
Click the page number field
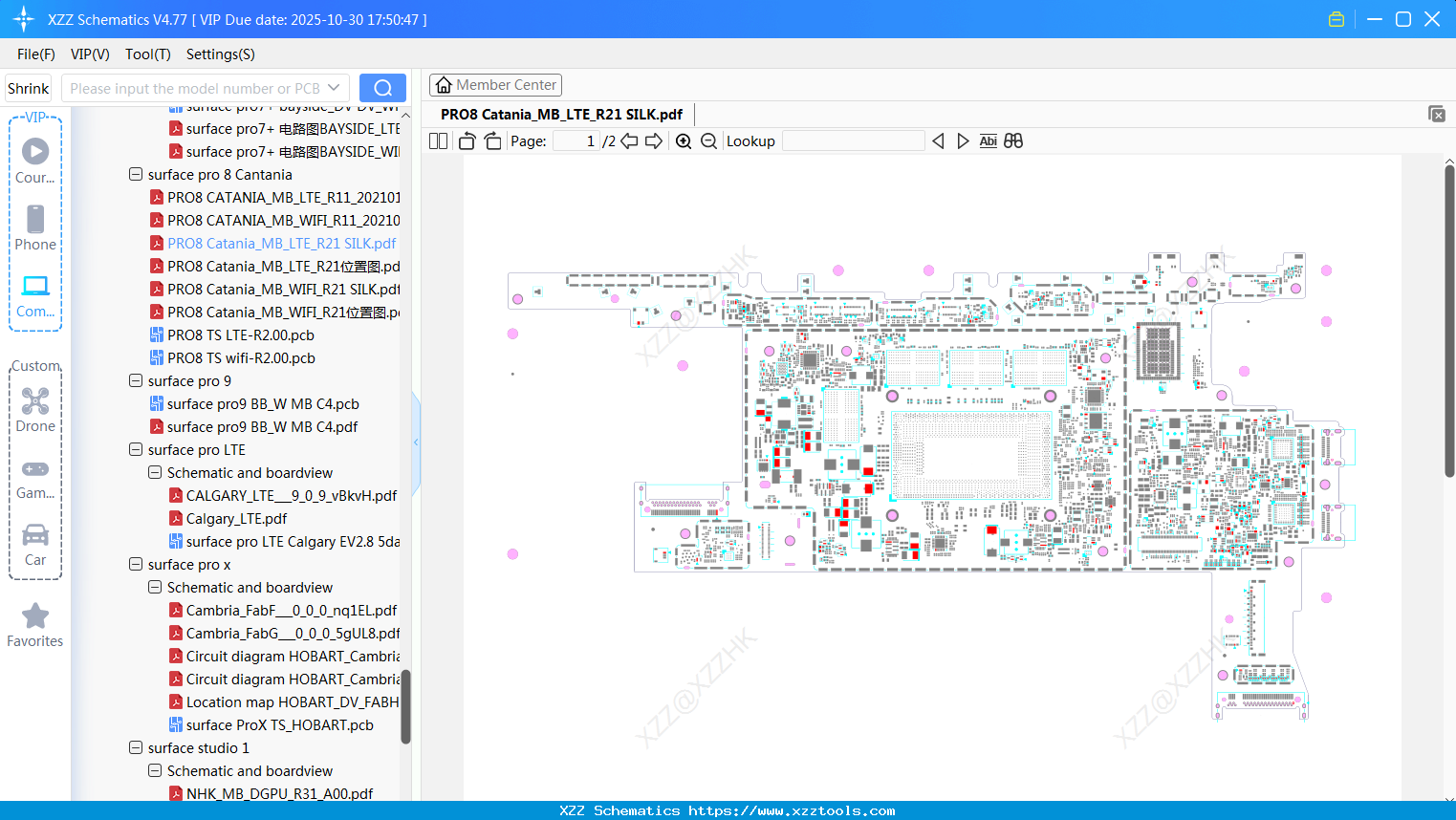coord(576,141)
